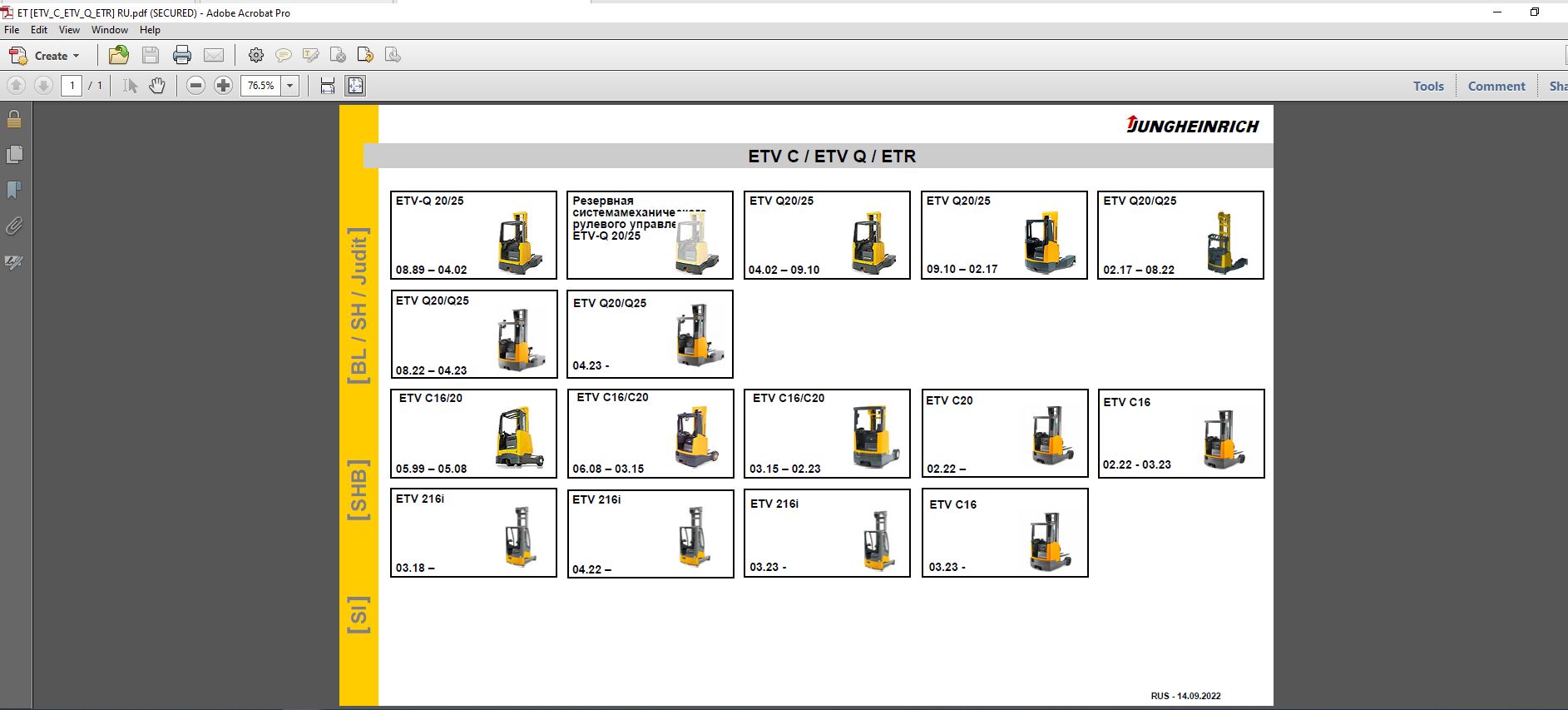Open ETV C20 02.22 – card

pyautogui.click(x=1005, y=434)
